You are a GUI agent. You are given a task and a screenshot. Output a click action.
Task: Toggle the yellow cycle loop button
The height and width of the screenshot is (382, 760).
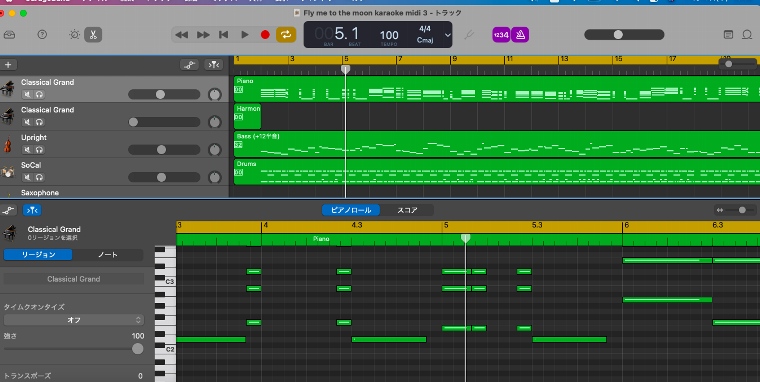(286, 34)
